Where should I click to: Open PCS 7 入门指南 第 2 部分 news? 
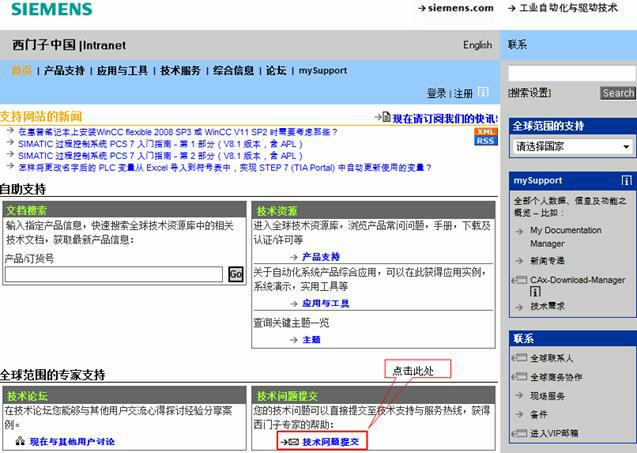160,156
